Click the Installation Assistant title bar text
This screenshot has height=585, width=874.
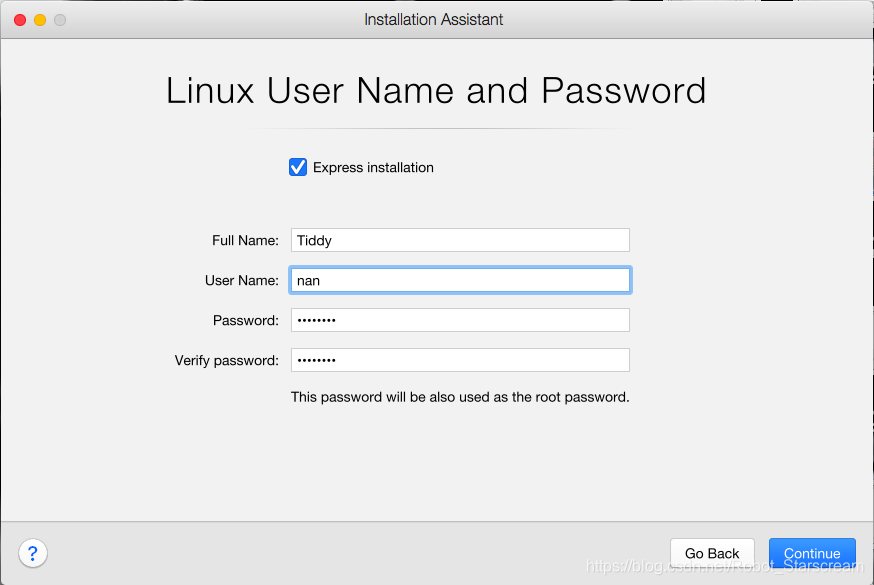(434, 20)
